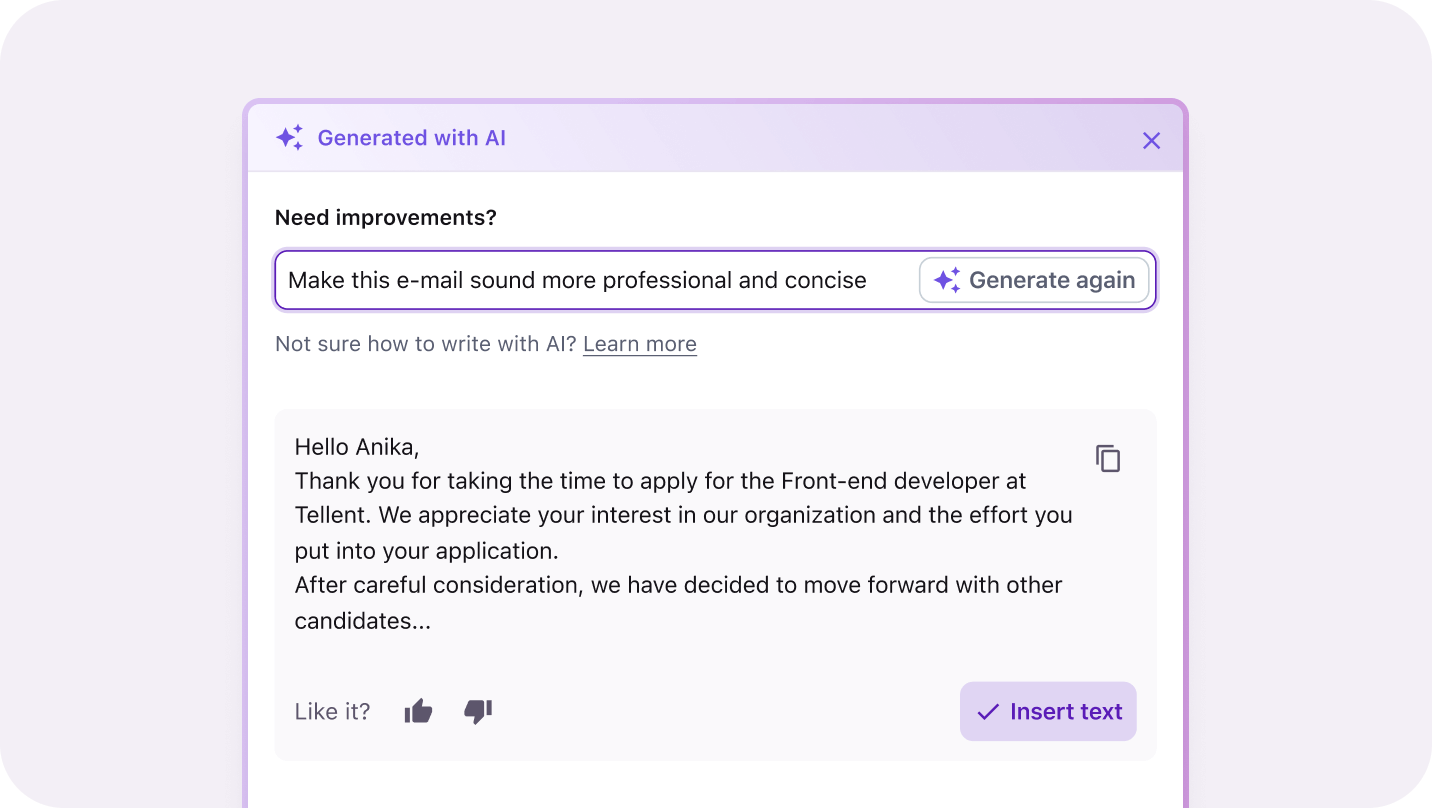Click the truncated candidates... text
This screenshot has height=808, width=1432.
362,621
